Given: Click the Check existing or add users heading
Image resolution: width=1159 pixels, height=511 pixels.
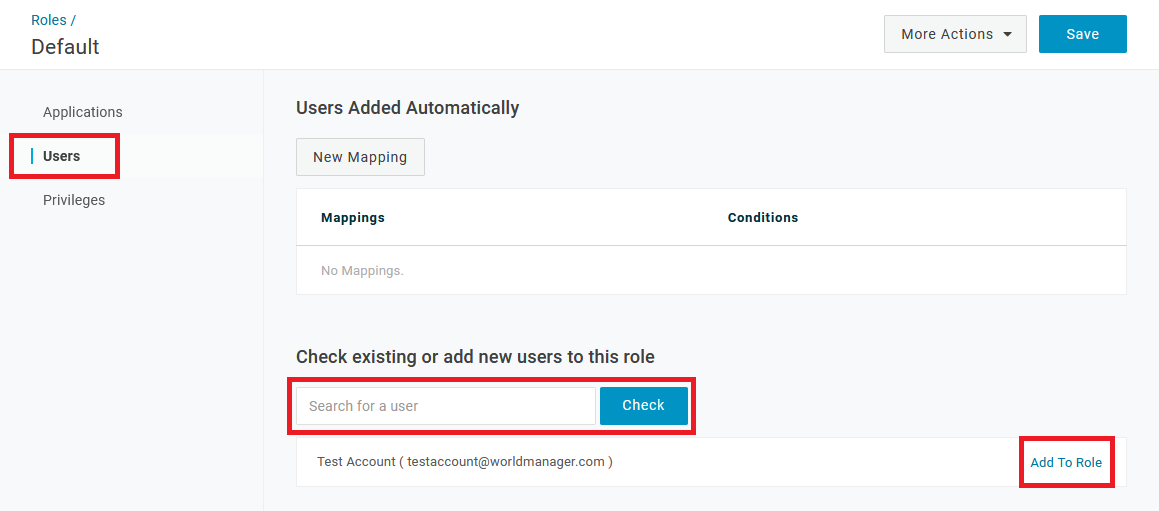Looking at the screenshot, I should point(475,357).
